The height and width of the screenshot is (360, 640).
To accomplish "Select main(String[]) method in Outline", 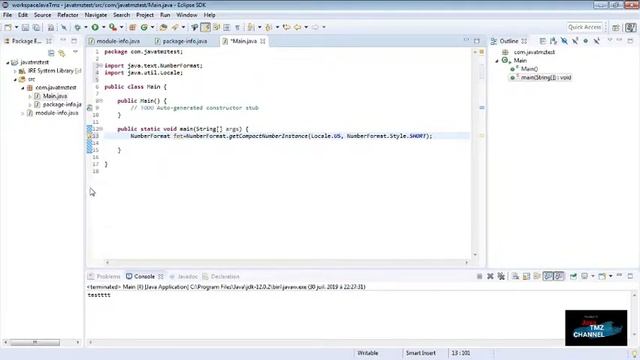I will click(x=546, y=78).
